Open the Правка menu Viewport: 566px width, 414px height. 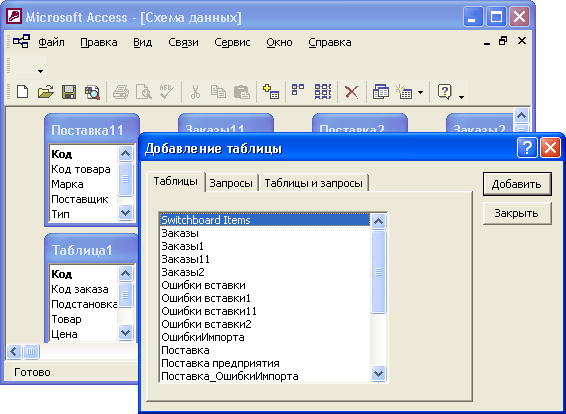point(99,42)
